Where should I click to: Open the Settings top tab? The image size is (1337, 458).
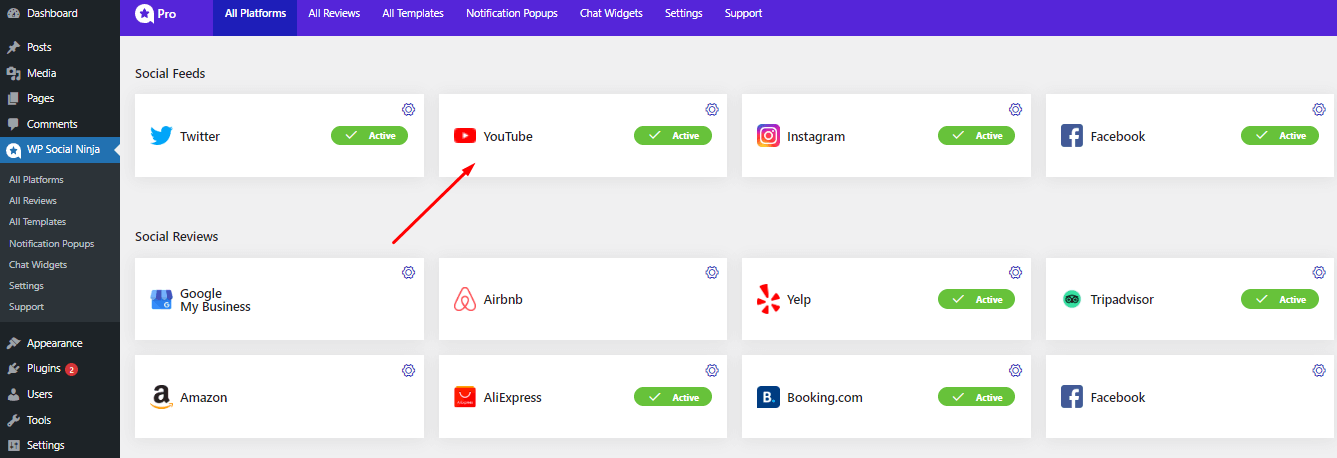point(683,14)
